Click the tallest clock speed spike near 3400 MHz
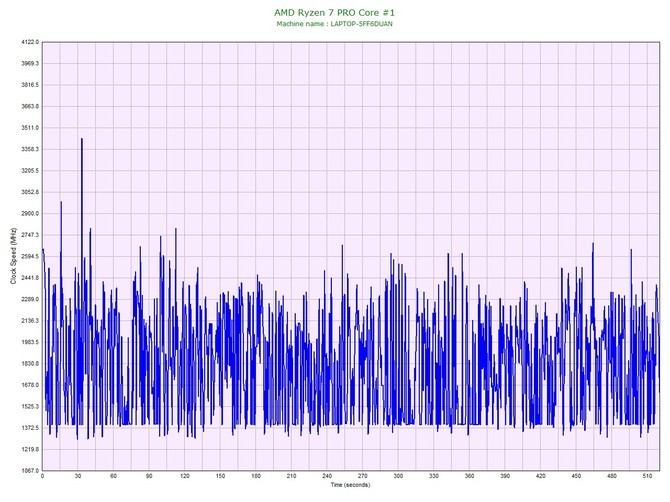This screenshot has width=670, height=502. pyautogui.click(x=82, y=138)
